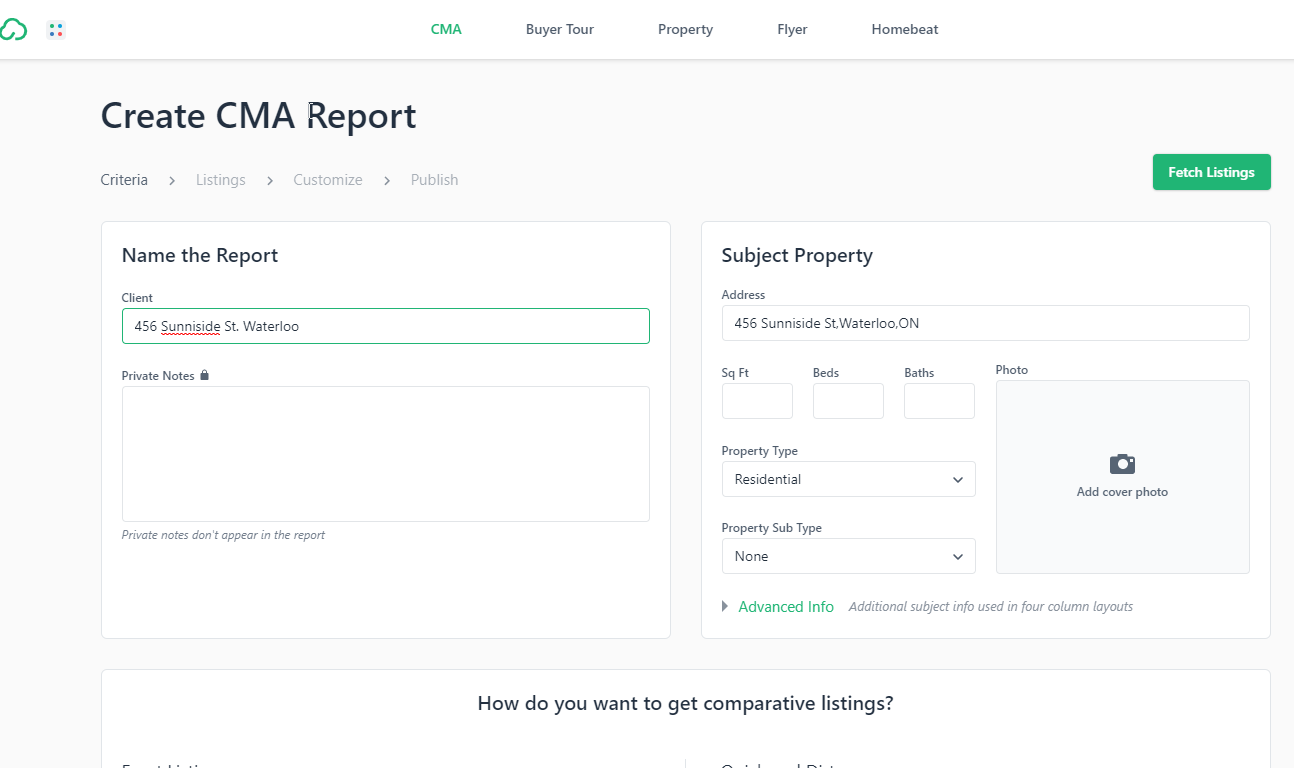Open the four-dot apps grid icon
Image resolution: width=1294 pixels, height=768 pixels.
tap(56, 29)
